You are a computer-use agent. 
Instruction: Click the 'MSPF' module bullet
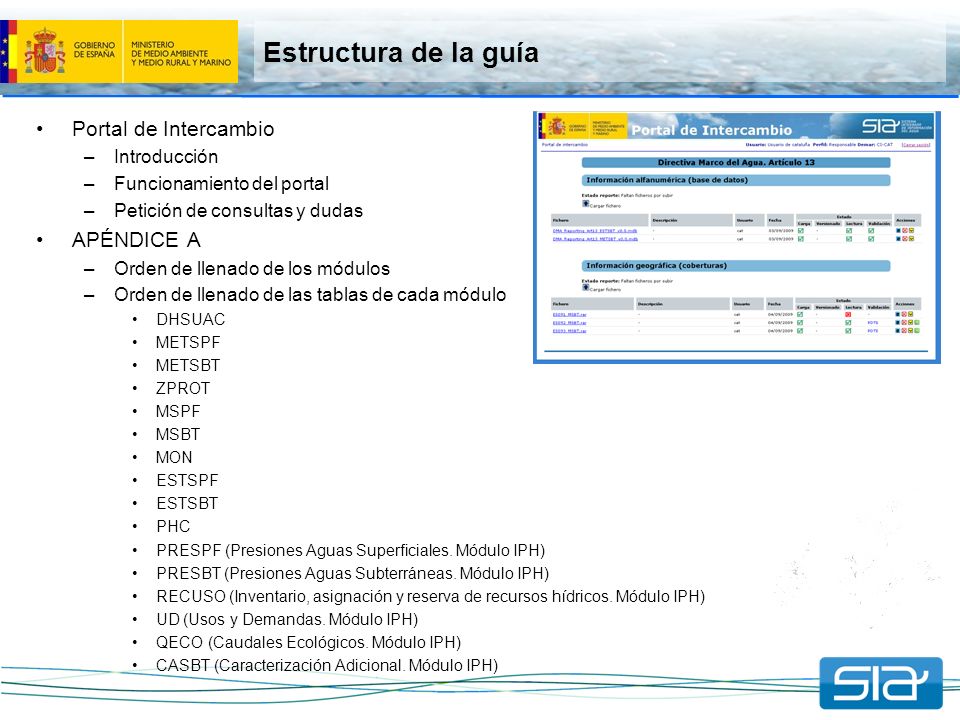(178, 411)
